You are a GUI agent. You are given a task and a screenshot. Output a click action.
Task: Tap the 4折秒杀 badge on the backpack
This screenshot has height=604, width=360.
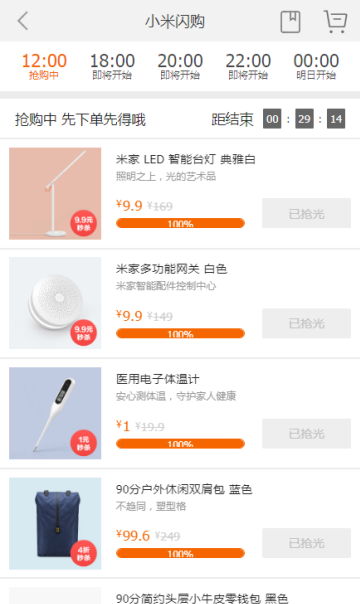pyautogui.click(x=84, y=553)
